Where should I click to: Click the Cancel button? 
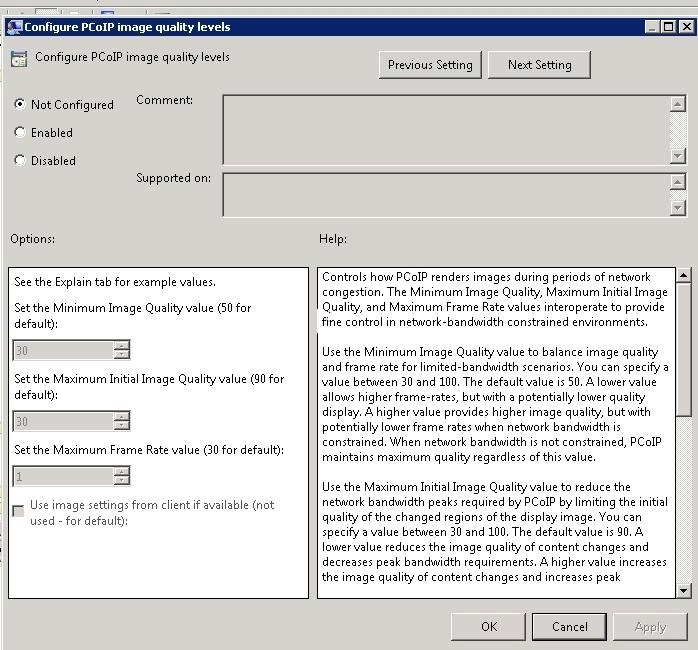[569, 627]
